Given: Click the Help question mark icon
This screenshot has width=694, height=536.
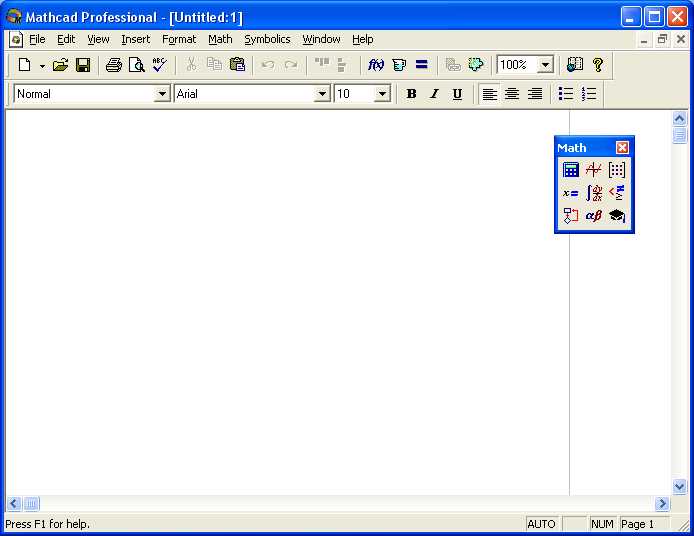Looking at the screenshot, I should [x=598, y=65].
